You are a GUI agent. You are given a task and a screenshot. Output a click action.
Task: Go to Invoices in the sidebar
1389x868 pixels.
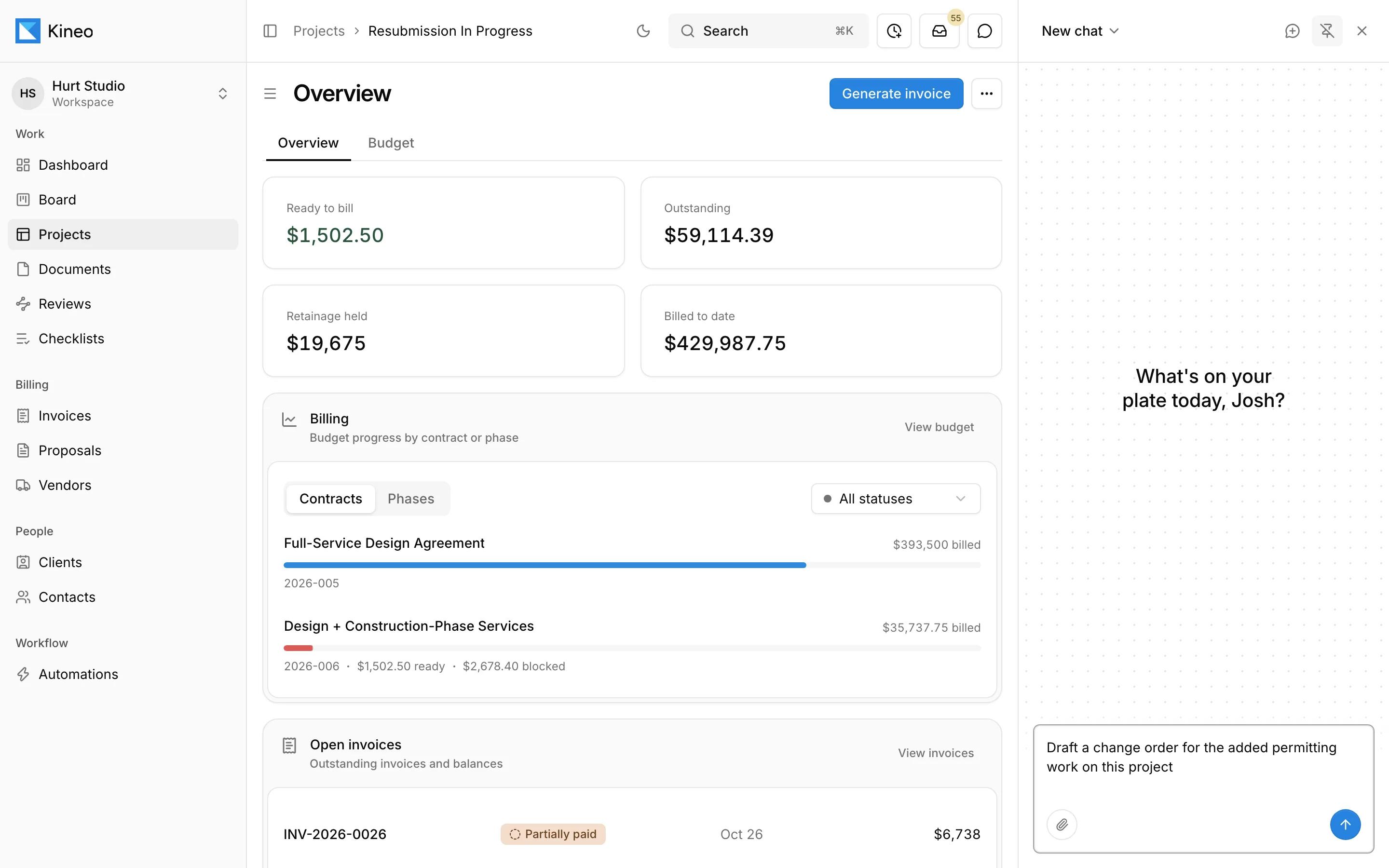(123, 416)
